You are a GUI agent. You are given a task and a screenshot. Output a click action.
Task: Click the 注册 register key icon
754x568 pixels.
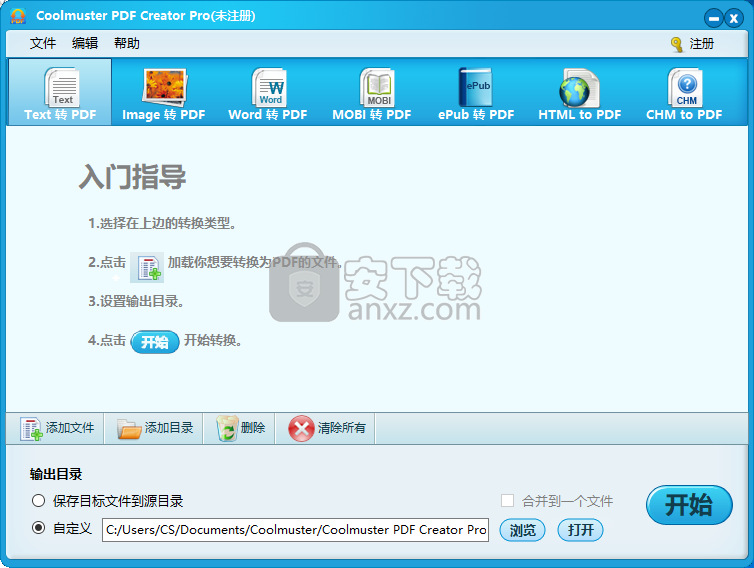tap(677, 44)
